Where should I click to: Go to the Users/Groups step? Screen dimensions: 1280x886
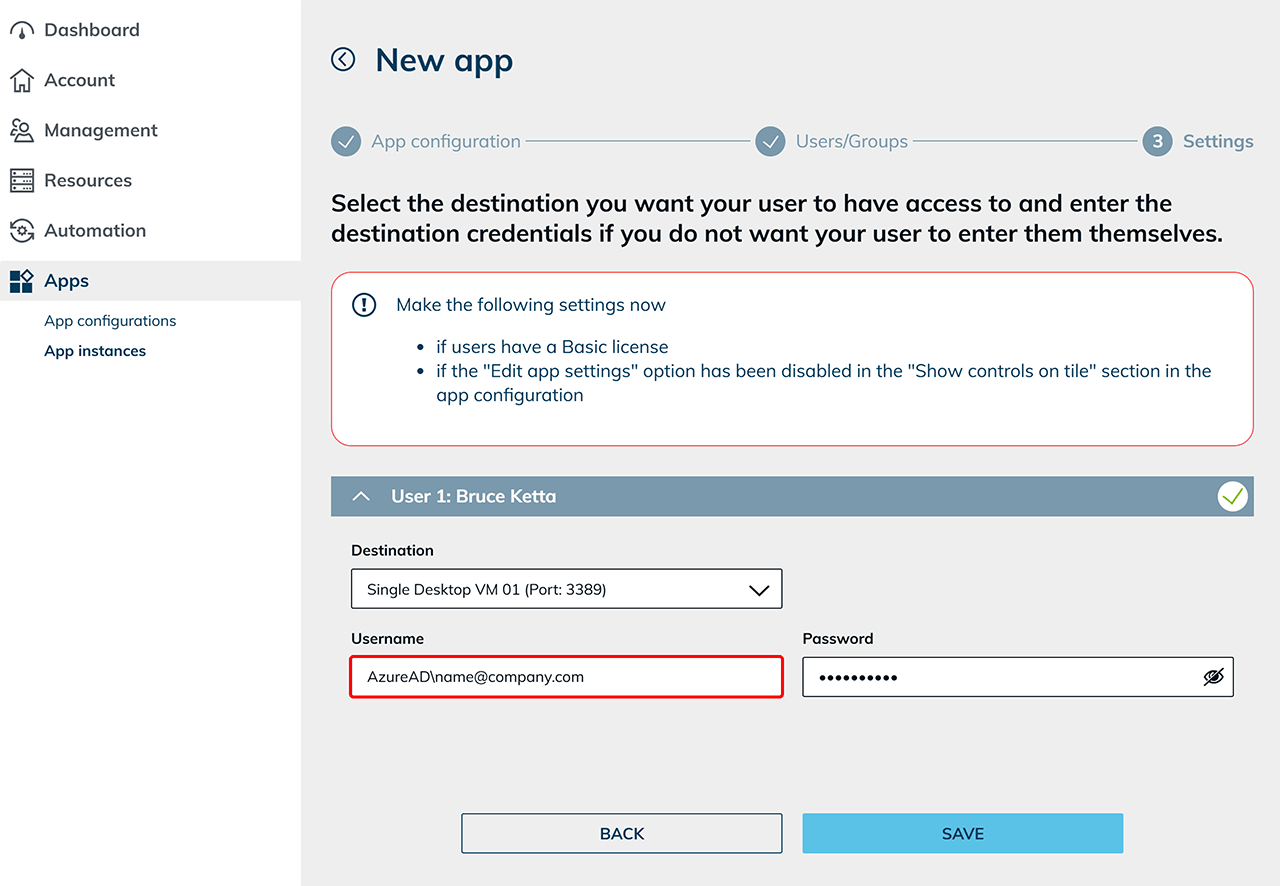pos(851,142)
